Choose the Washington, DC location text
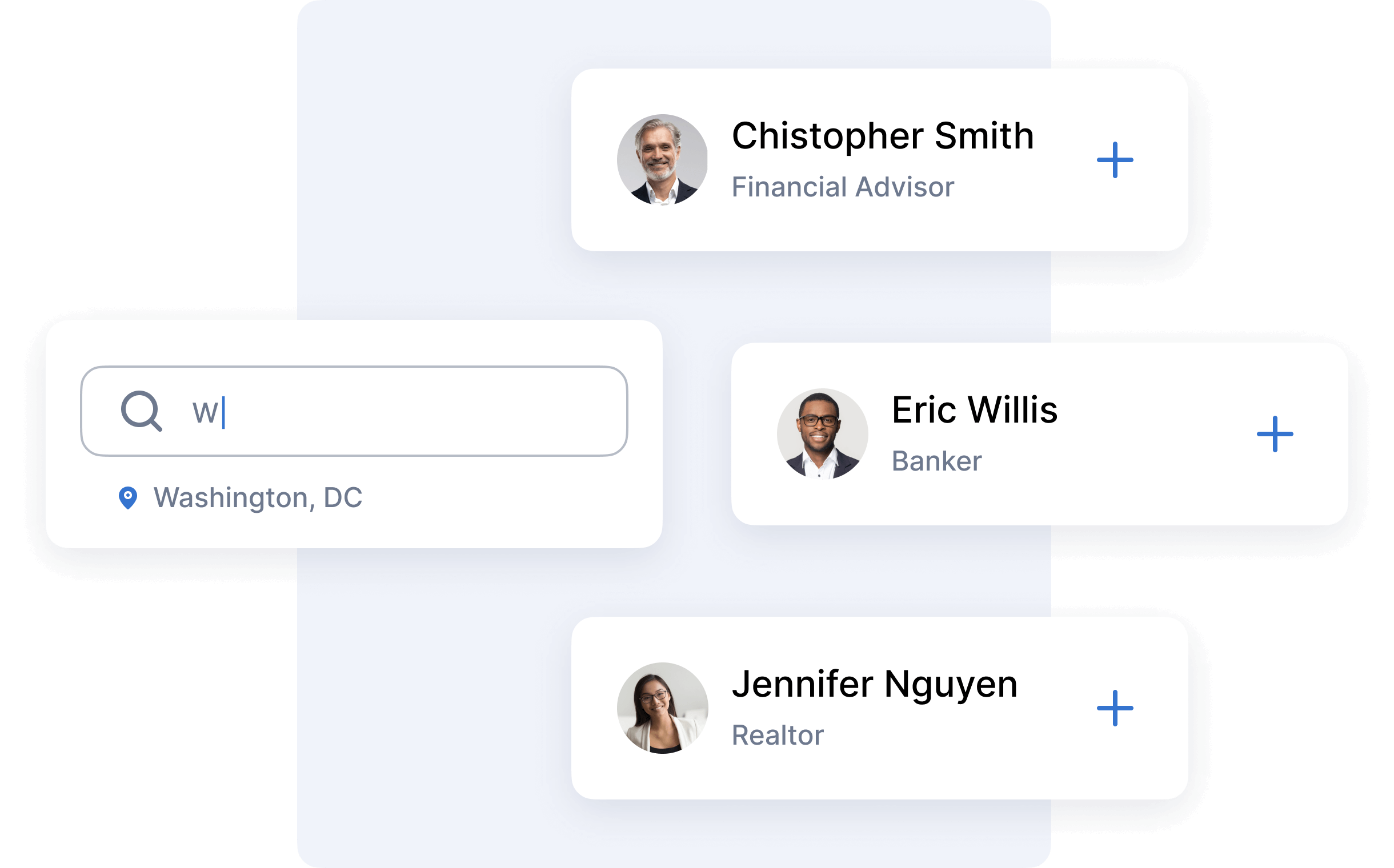 258,498
